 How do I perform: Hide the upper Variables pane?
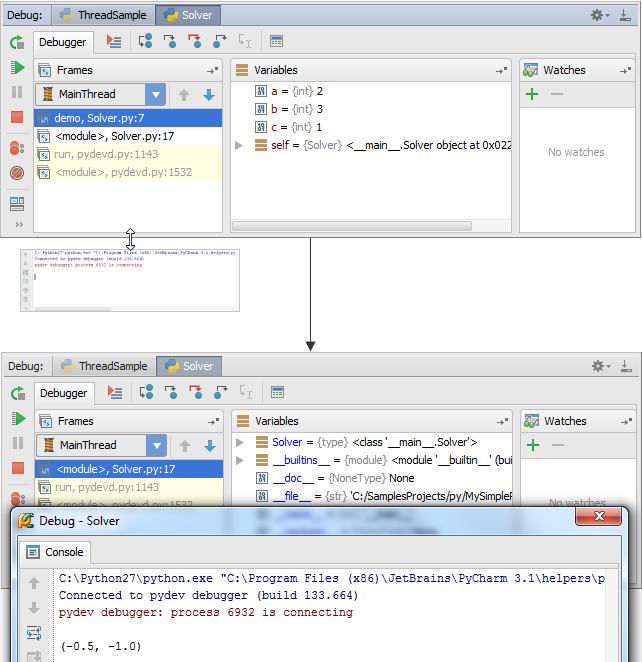(x=501, y=71)
